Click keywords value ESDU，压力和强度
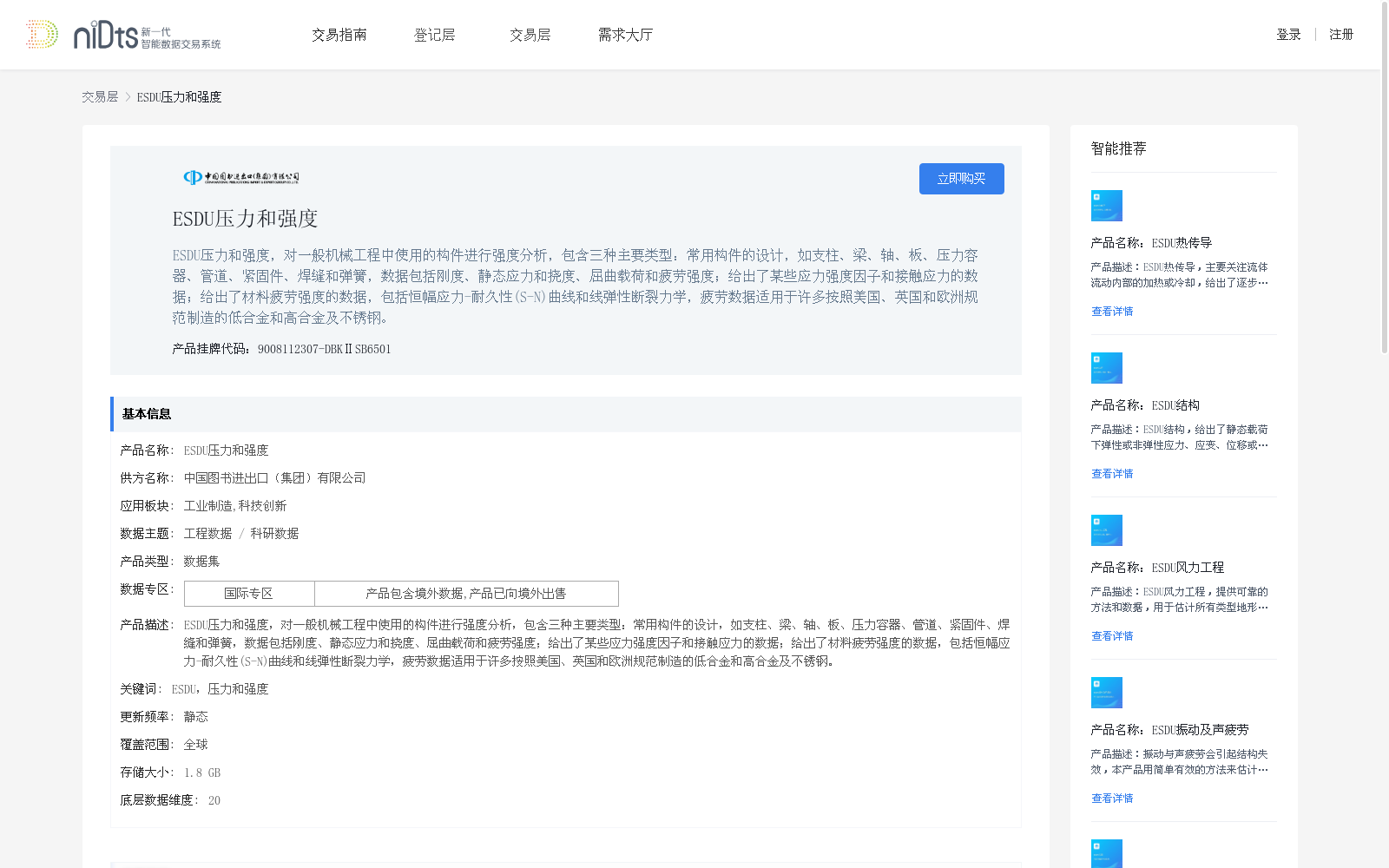Screen dimensions: 1389x868 coord(220,689)
